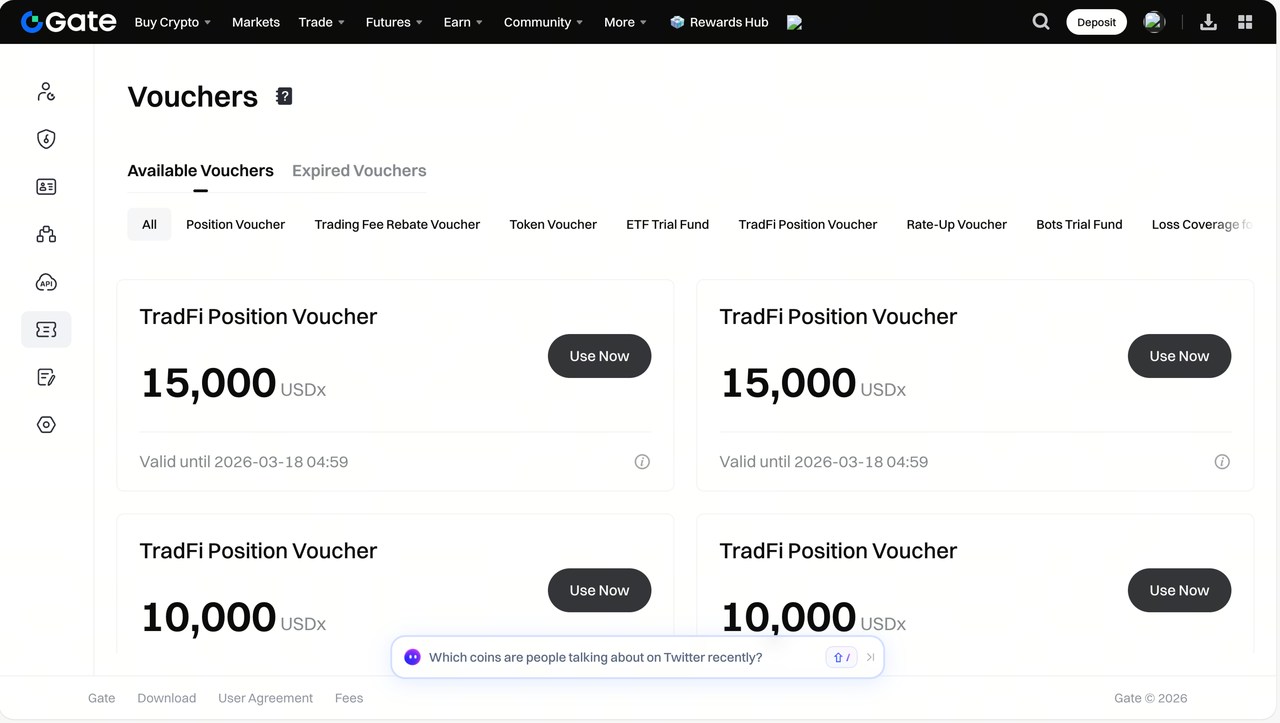
Task: Click the vouchers help icon beside title
Action: point(284,96)
